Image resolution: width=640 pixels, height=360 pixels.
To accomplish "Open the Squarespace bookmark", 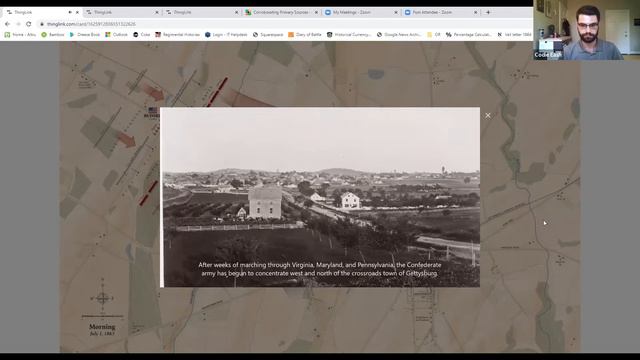I will (268, 35).
